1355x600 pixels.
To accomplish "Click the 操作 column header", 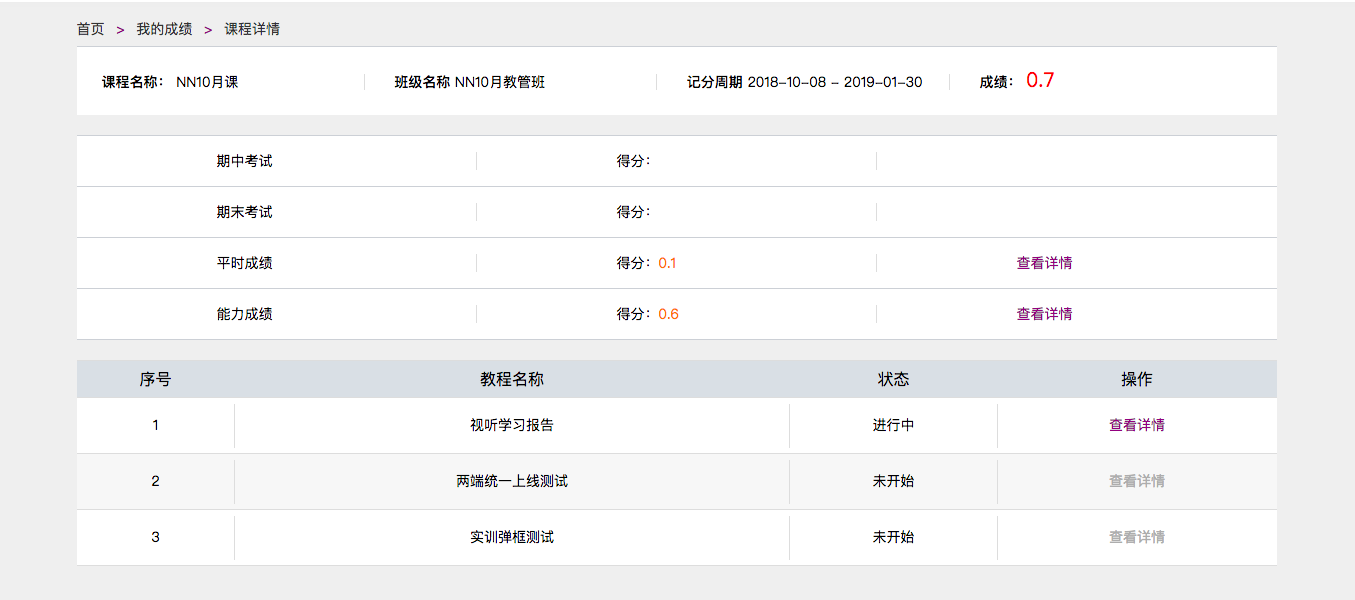I will coord(1136,379).
